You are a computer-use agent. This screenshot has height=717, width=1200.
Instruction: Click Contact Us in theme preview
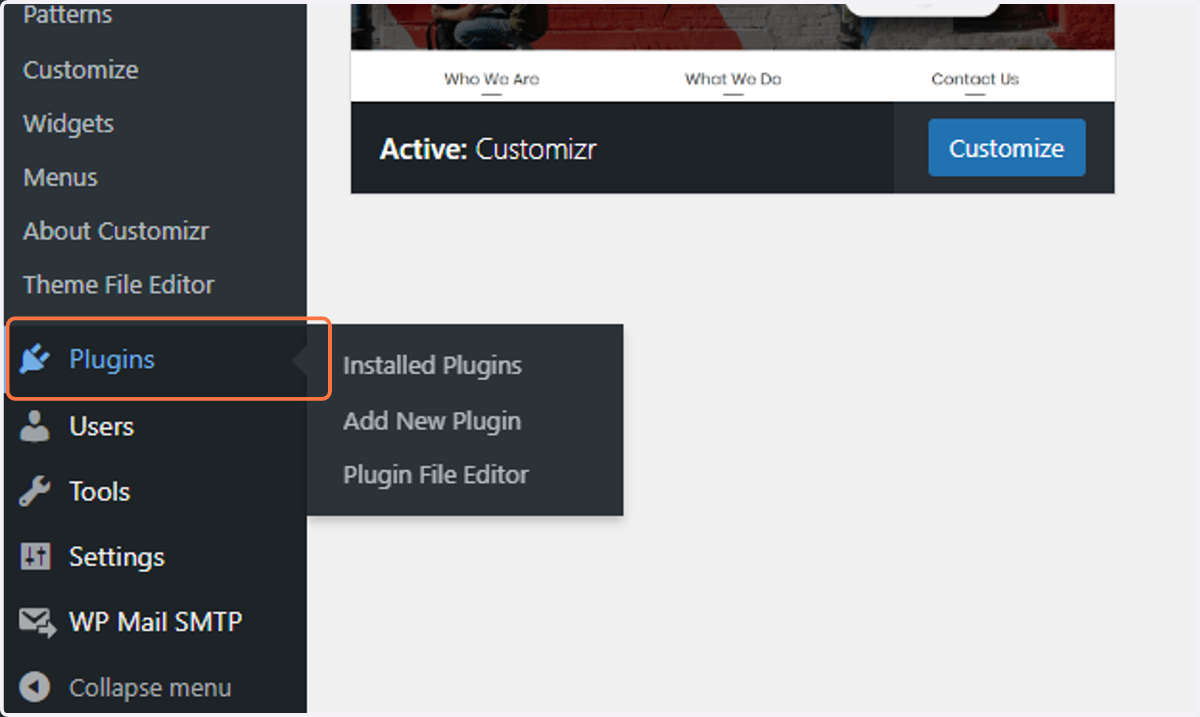click(x=975, y=79)
